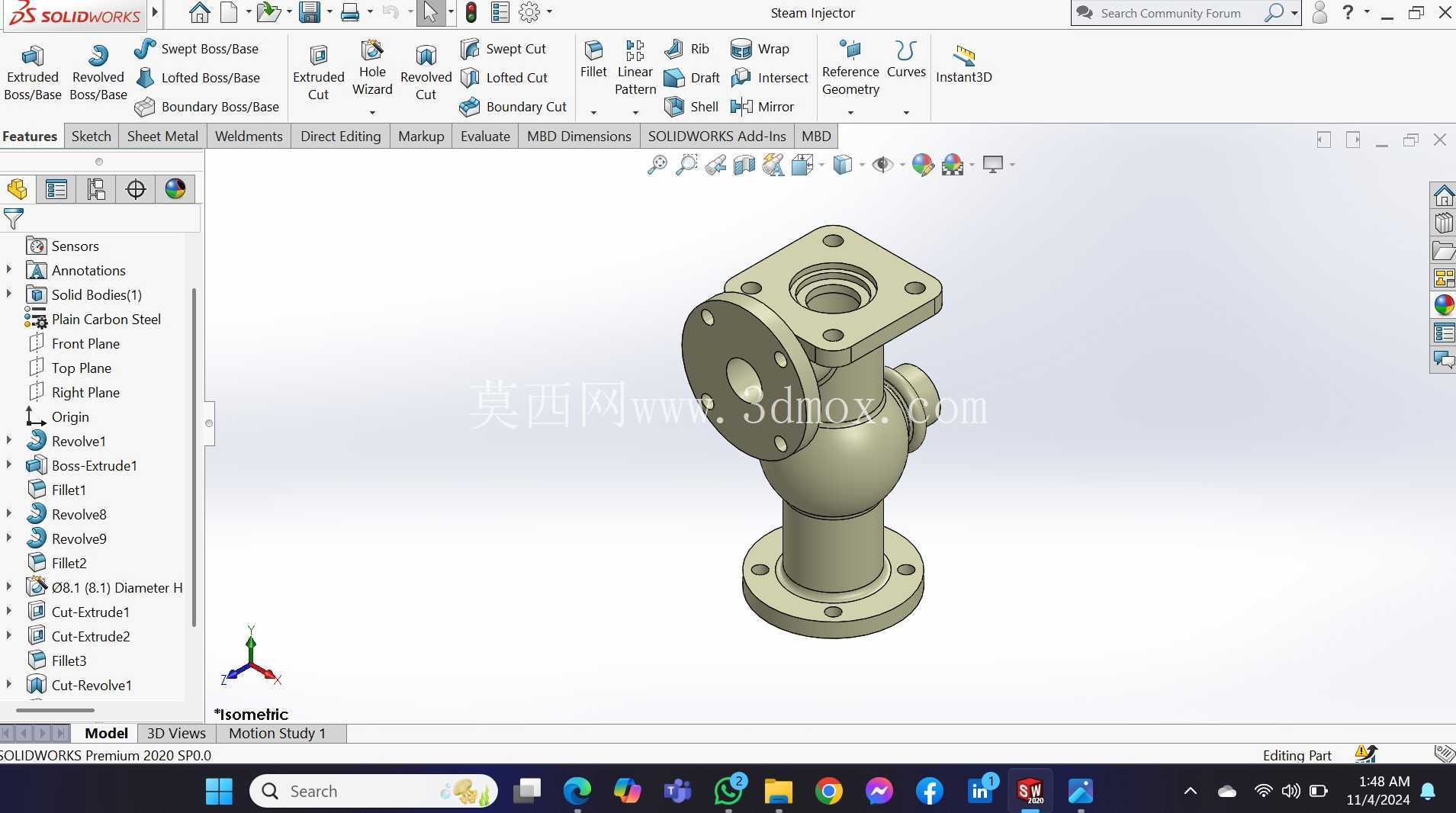Image resolution: width=1456 pixels, height=813 pixels.
Task: Select Fillet3 in the feature tree
Action: (x=69, y=661)
